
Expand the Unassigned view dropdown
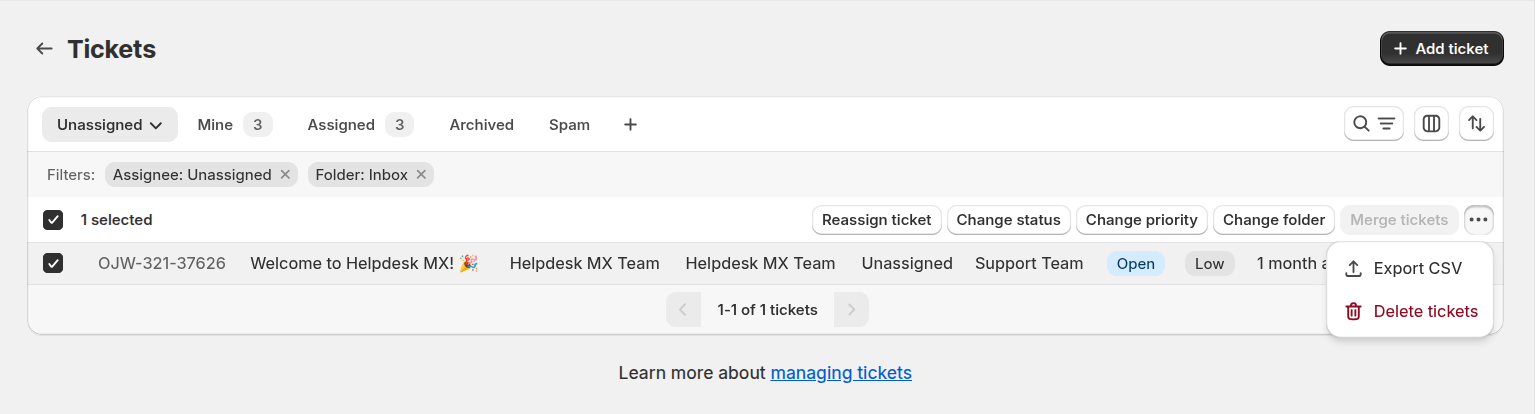point(109,125)
